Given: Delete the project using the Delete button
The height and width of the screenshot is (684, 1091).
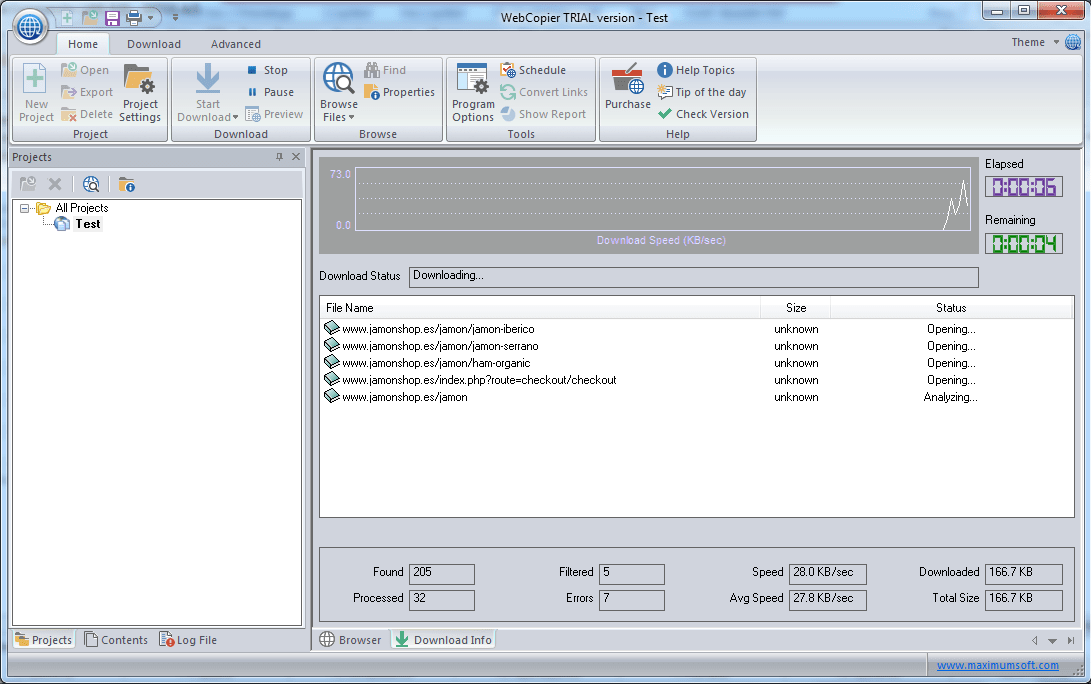Looking at the screenshot, I should tap(86, 114).
